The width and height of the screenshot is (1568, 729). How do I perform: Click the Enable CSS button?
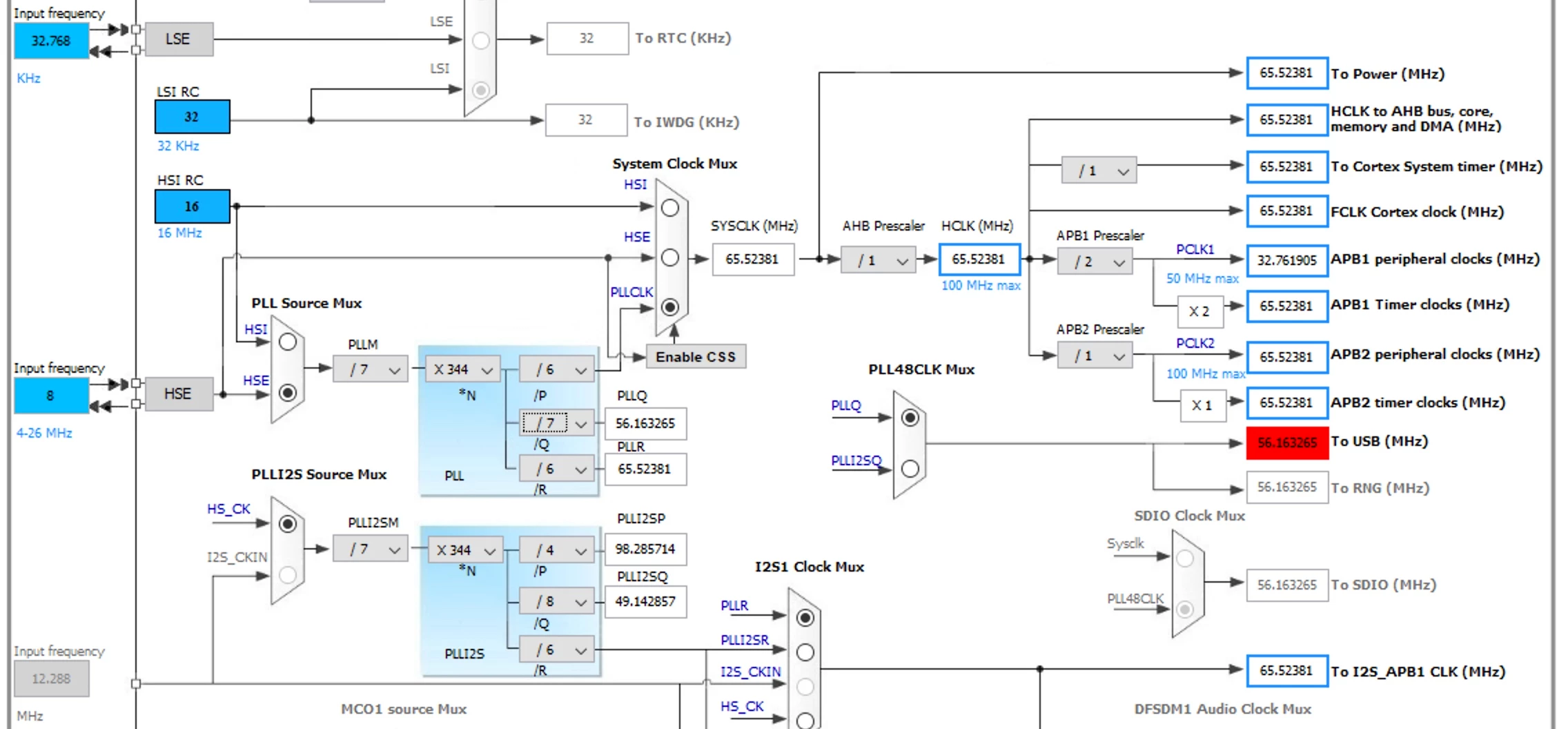click(696, 357)
